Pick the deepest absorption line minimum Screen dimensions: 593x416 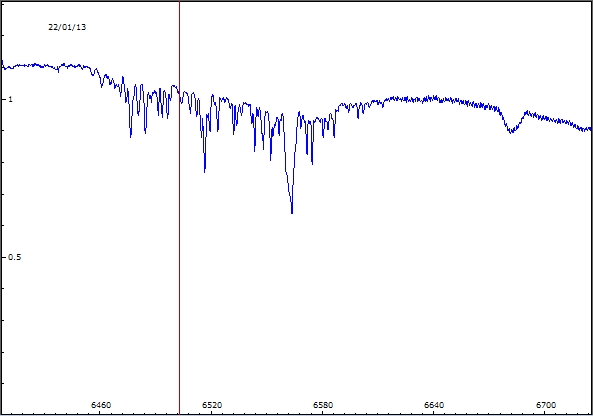(292, 212)
